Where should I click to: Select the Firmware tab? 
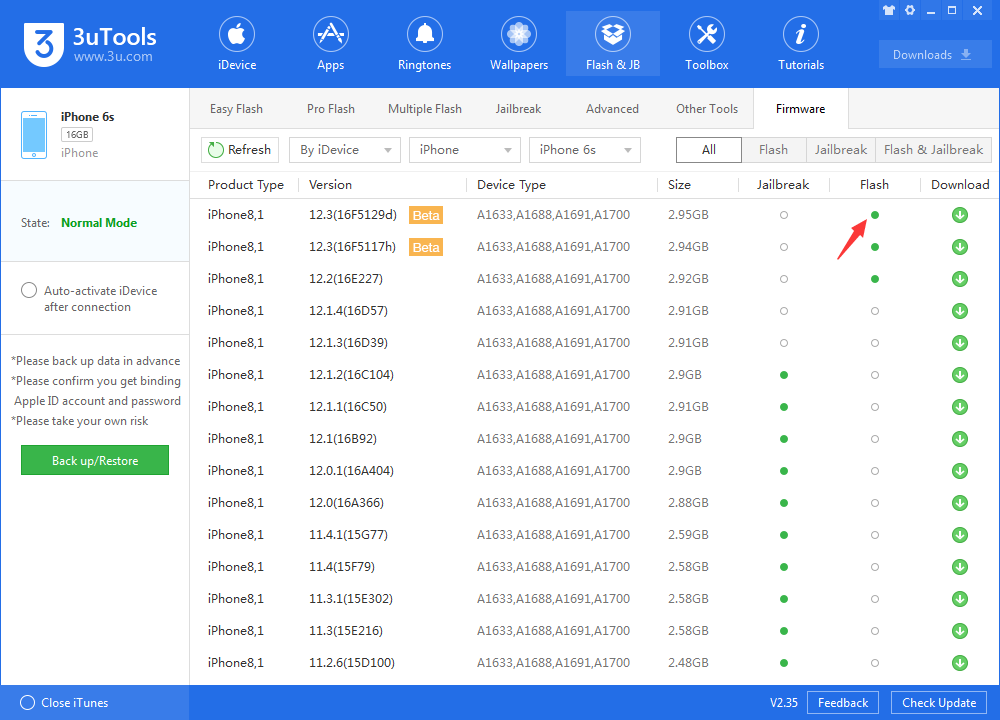pos(800,108)
